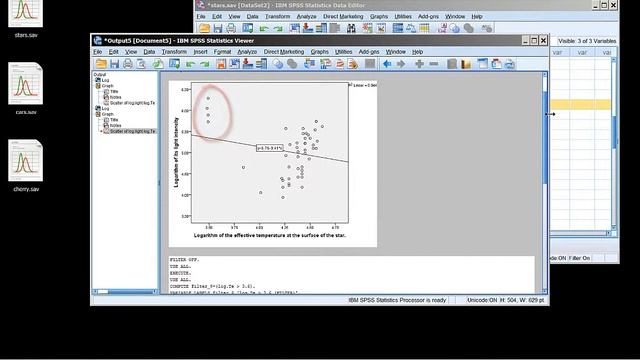Screen dimensions: 640x360
Task: Click Spell Check icon in Data Editor toolbar
Action: [487, 28]
